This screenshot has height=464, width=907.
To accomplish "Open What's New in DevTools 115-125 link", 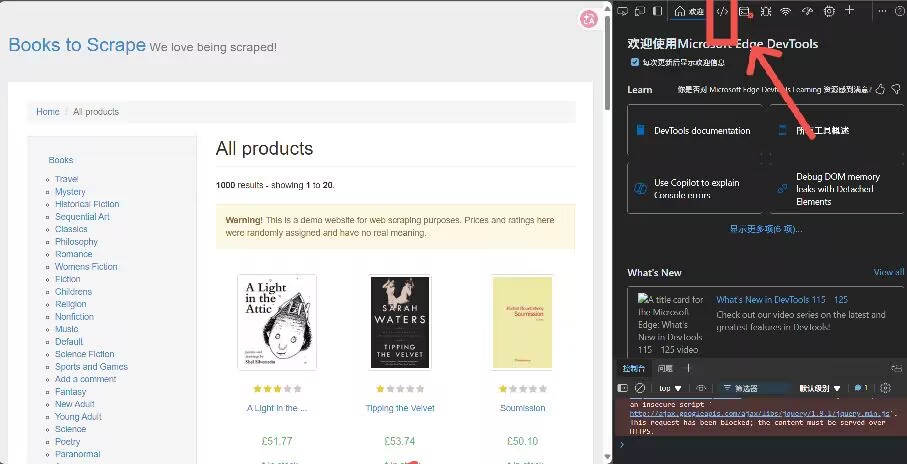I will click(781, 300).
